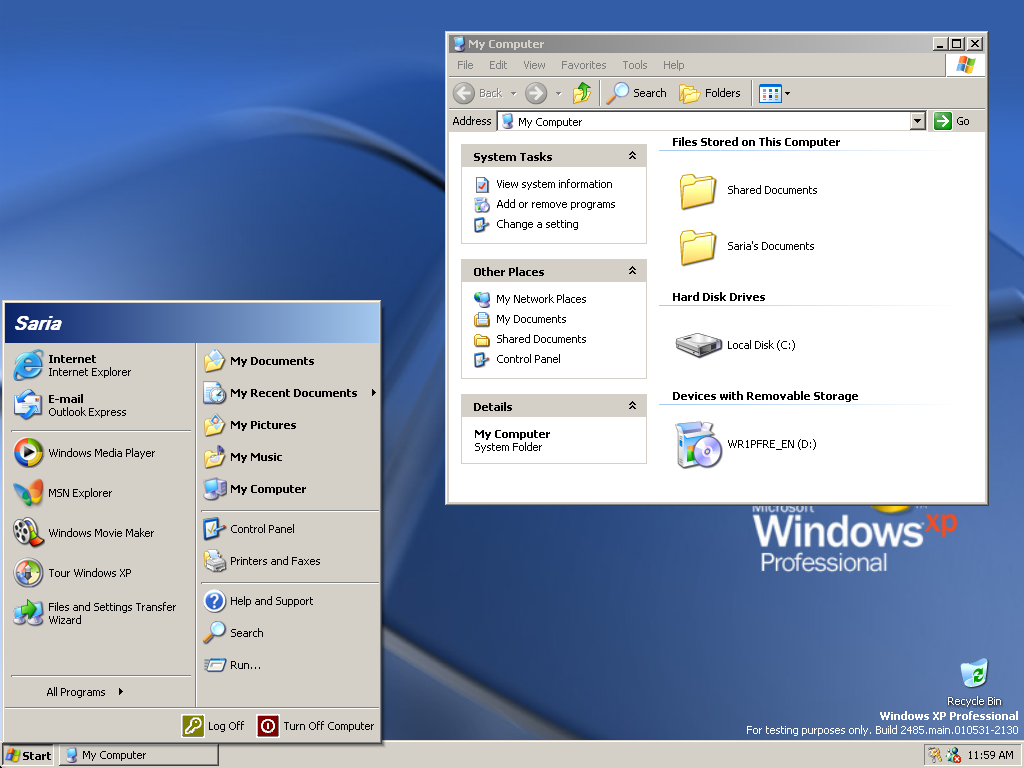Open the Tools menu
This screenshot has width=1024, height=768.
(635, 65)
